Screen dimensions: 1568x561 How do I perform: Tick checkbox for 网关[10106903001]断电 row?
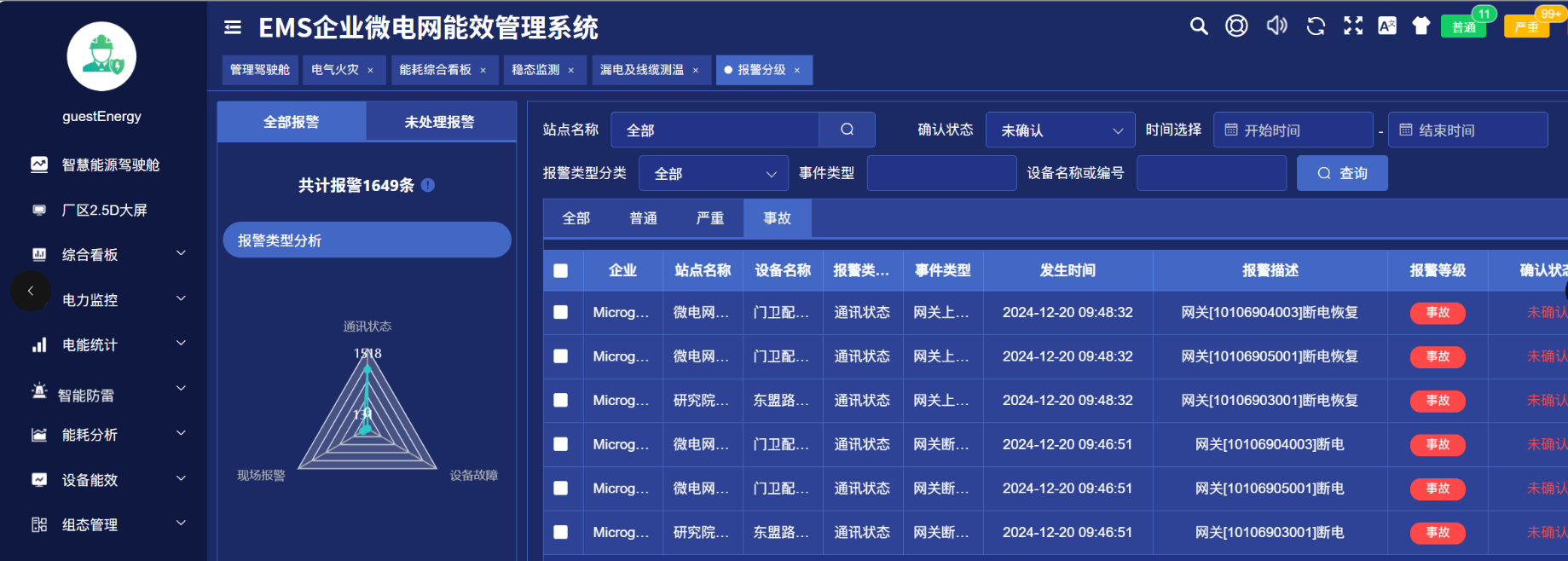tap(560, 532)
